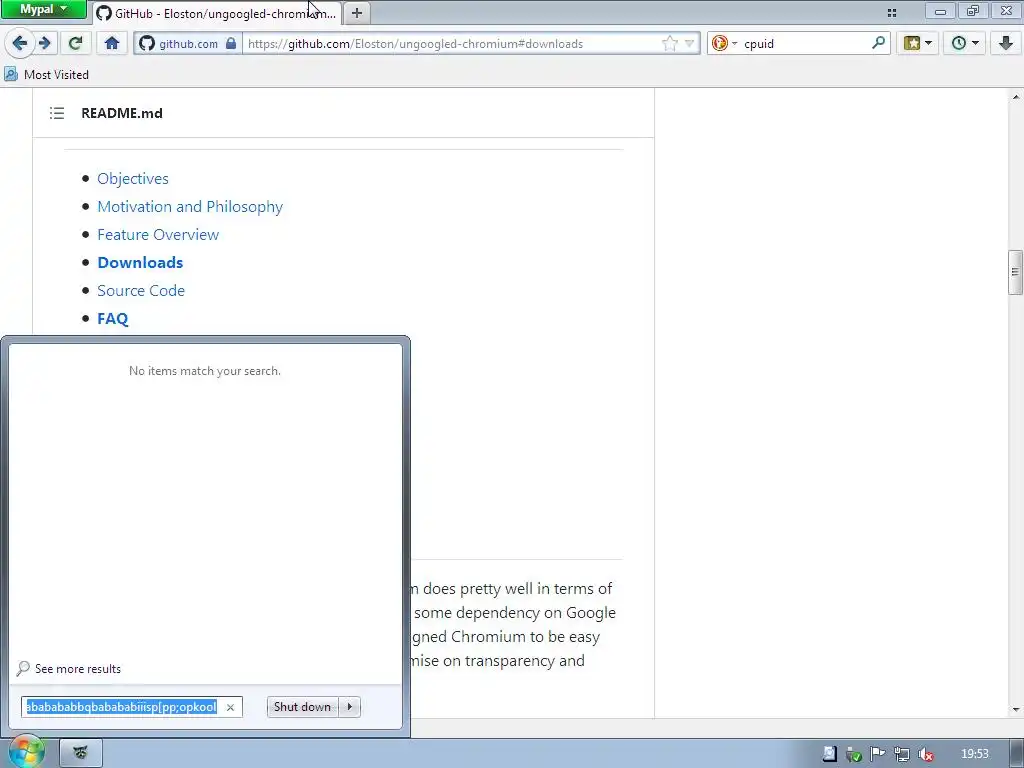Click the Show desktop strip
The height and width of the screenshot is (768, 1024).
(x=1019, y=754)
